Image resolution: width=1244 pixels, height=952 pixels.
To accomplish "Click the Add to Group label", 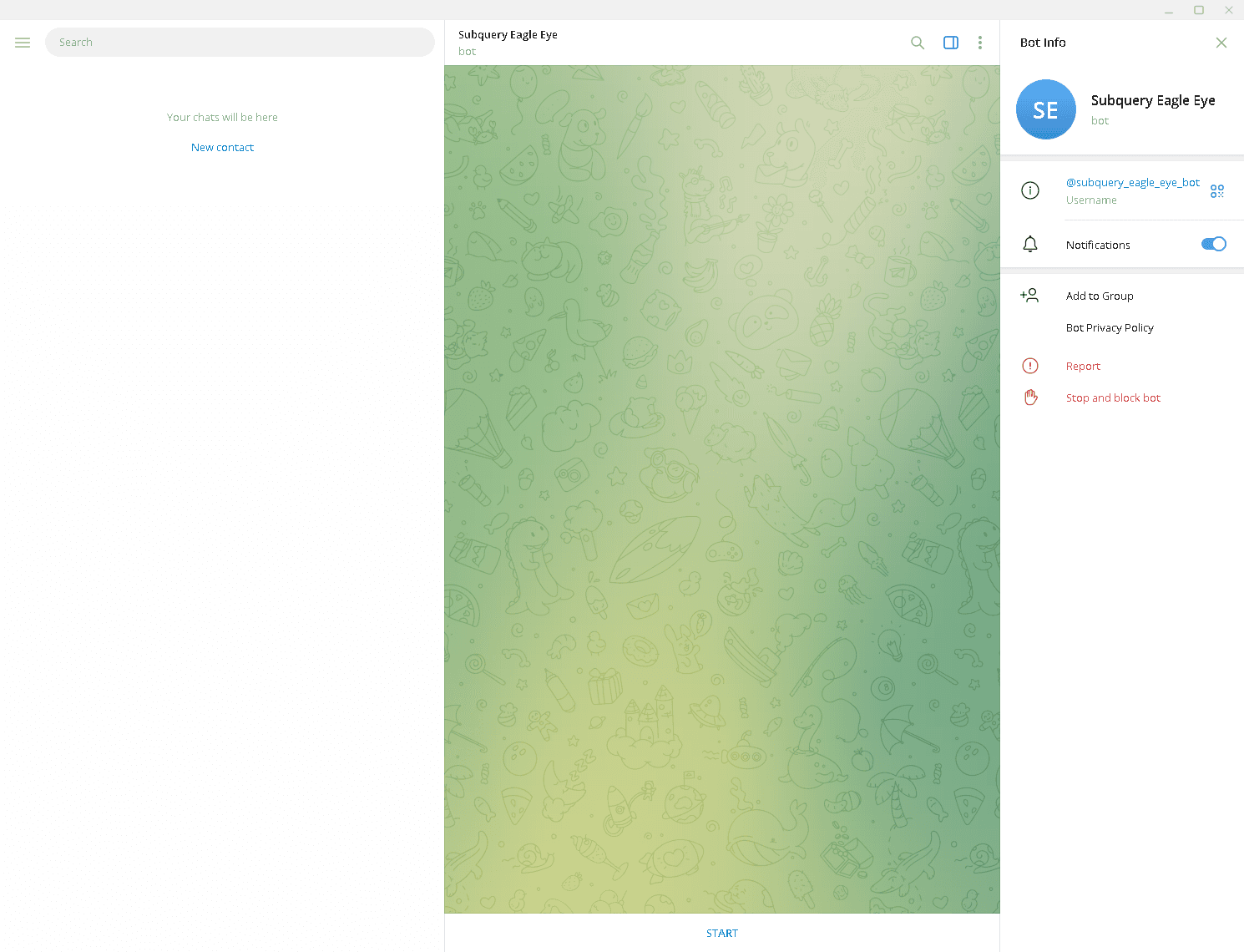I will 1100,296.
